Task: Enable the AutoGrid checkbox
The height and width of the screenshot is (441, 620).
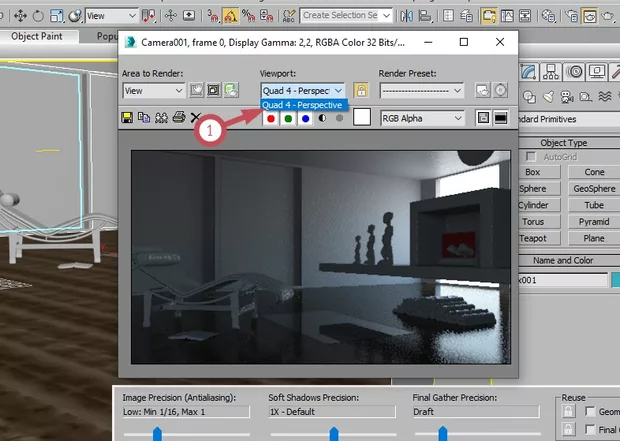Action: point(529,157)
